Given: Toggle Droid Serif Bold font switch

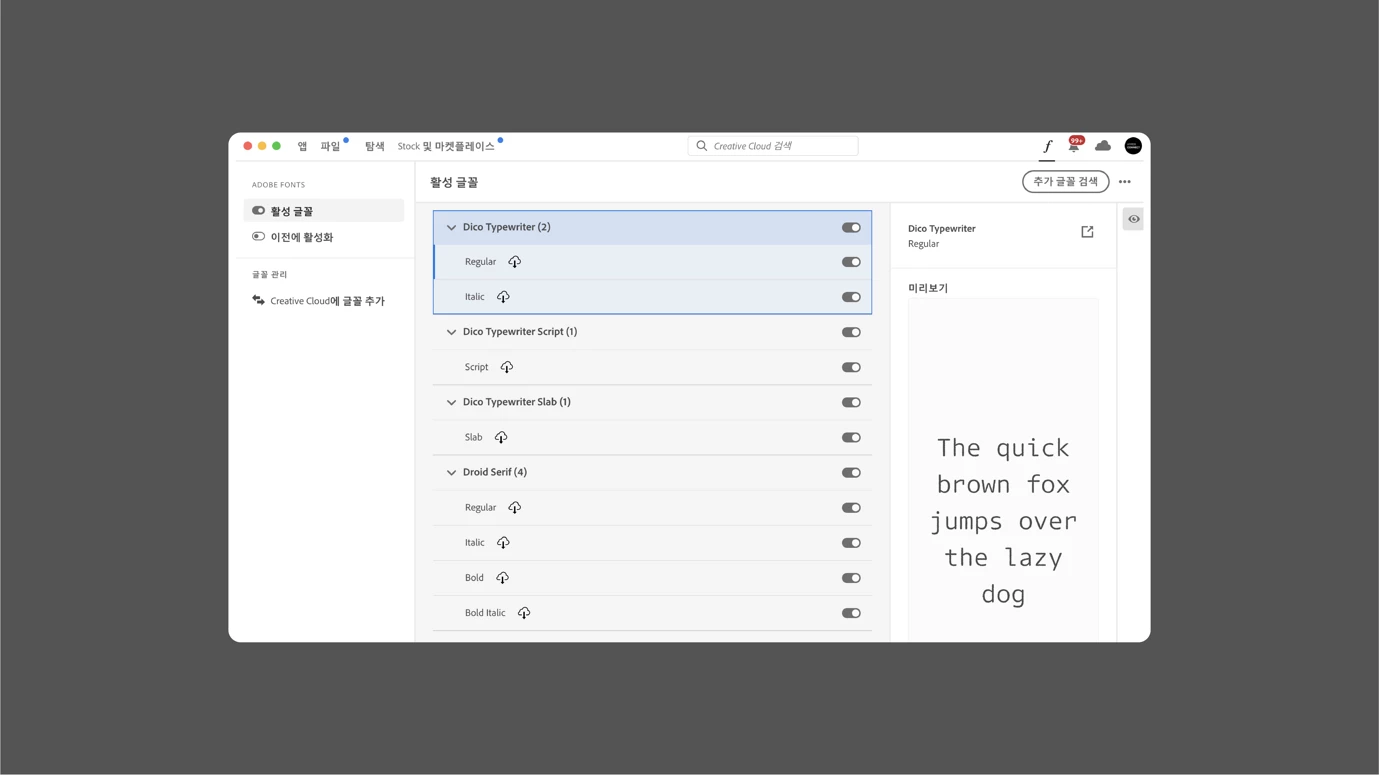Looking at the screenshot, I should [851, 578].
